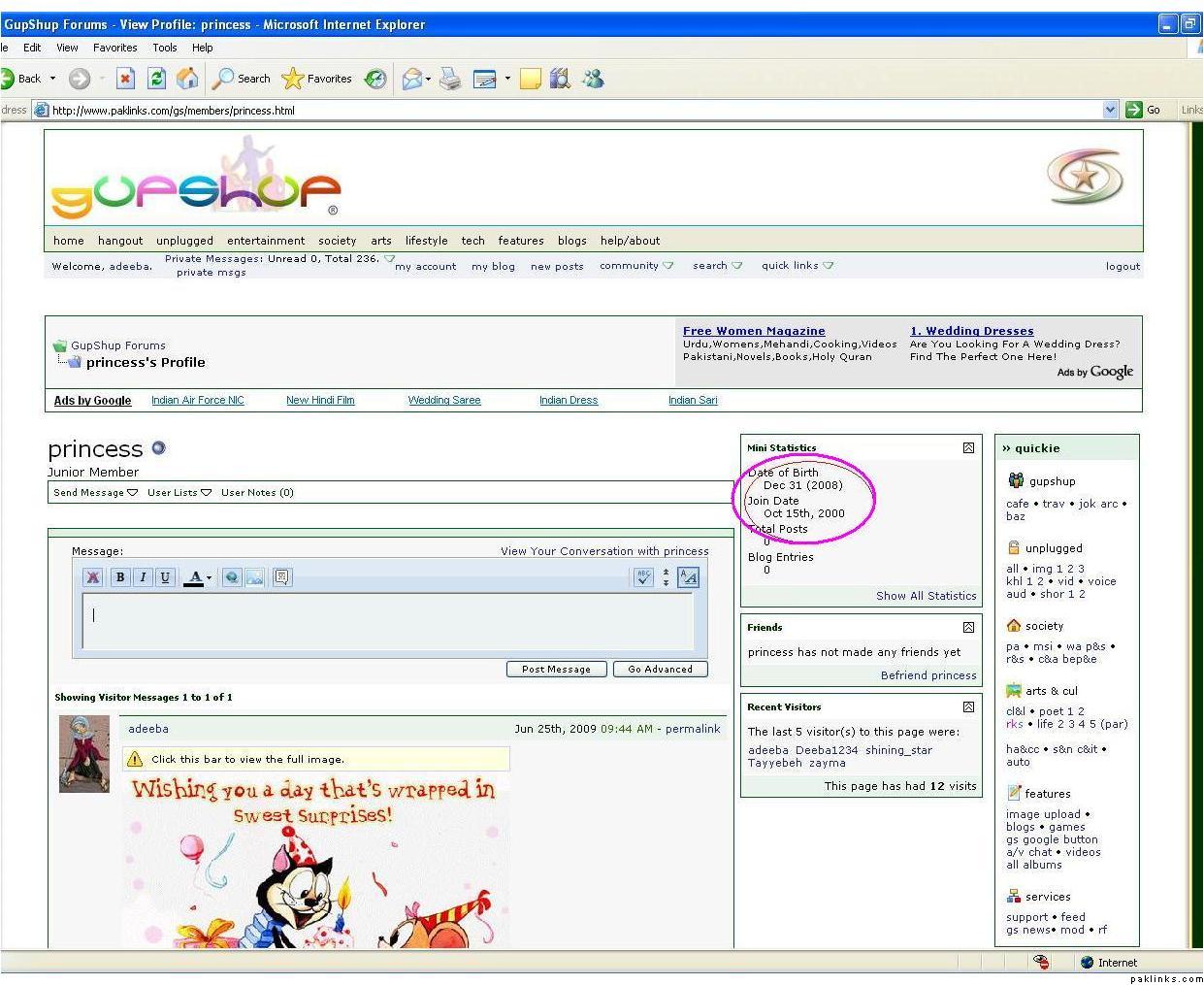1204x985 pixels.
Task: Click the Refresh page icon
Action: point(156,79)
